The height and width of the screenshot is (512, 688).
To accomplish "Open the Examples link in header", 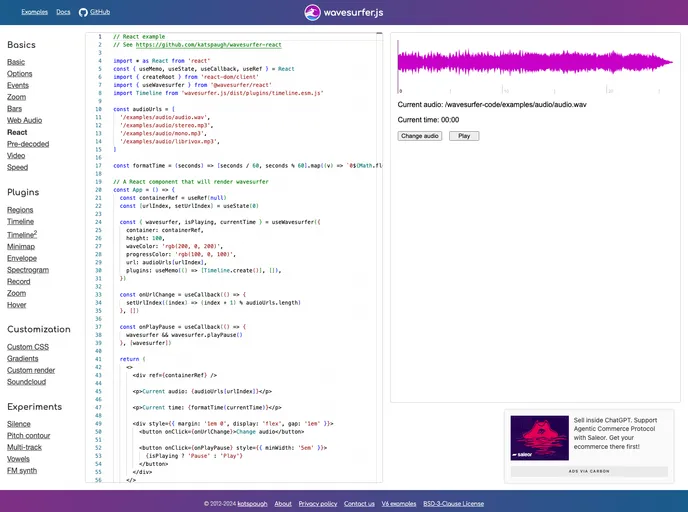I will (35, 12).
